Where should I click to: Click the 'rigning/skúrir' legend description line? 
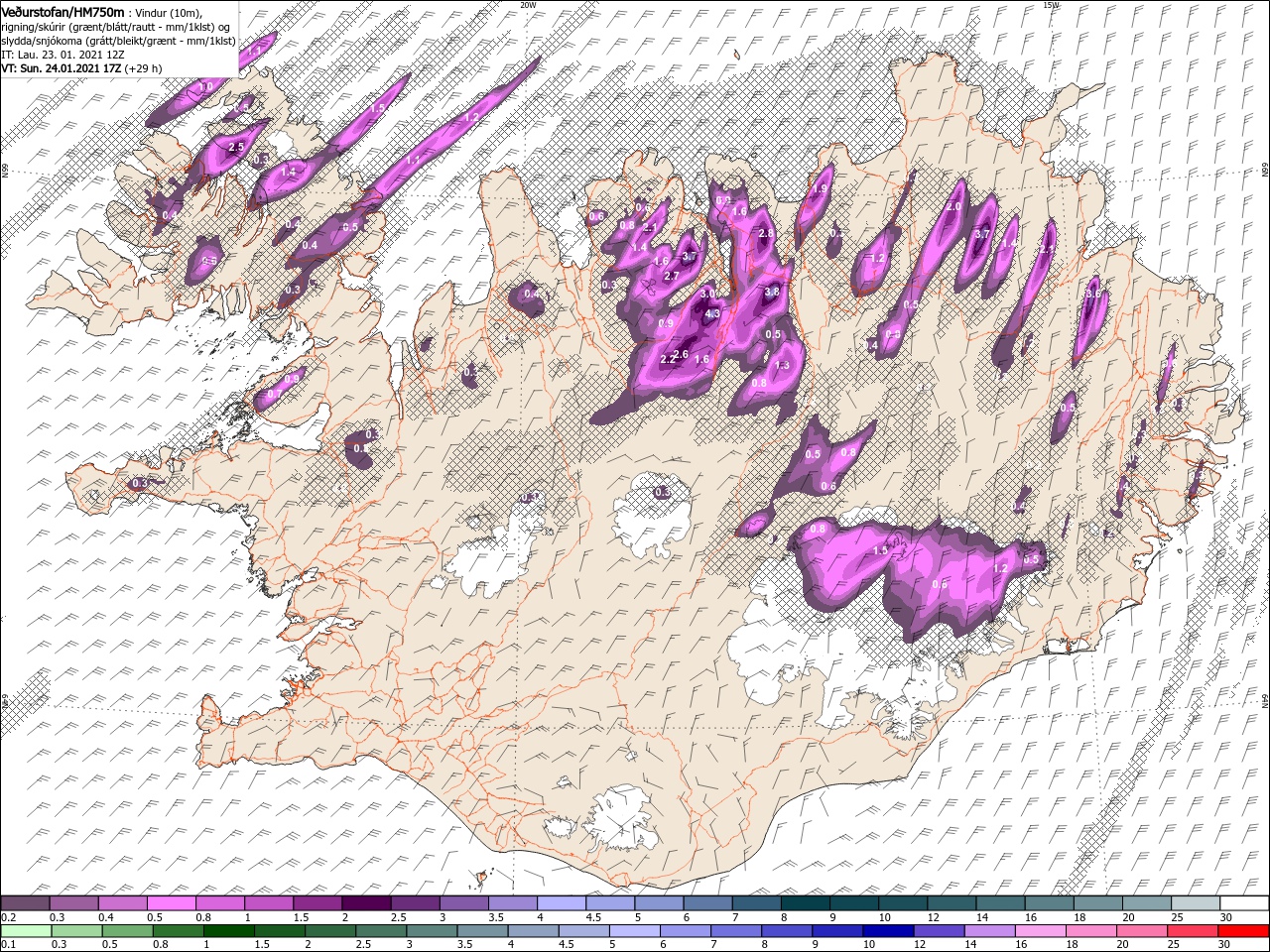tap(115, 26)
